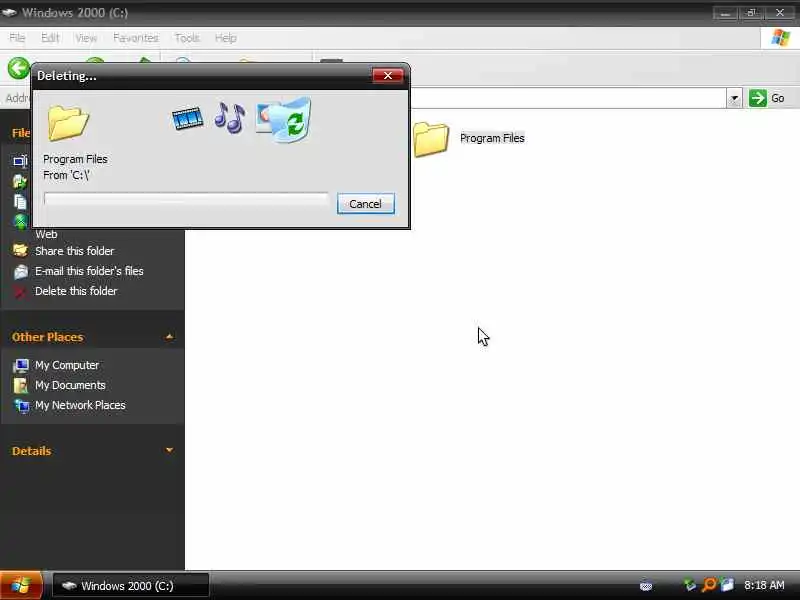Viewport: 800px width, 600px height.
Task: Click the Other Places header text
Action: tap(47, 337)
